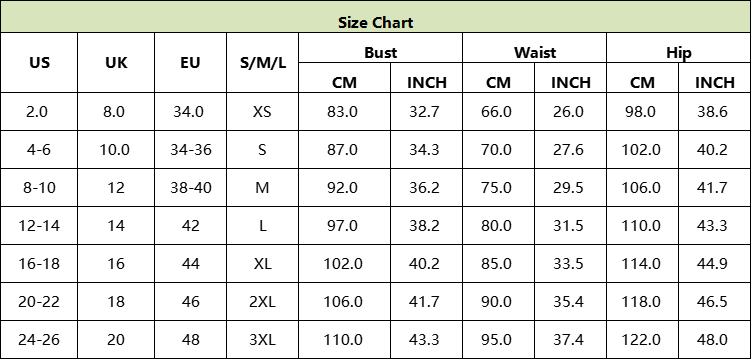Select the EU 34-36 cell
The width and height of the screenshot is (752, 360).
[x=190, y=150]
